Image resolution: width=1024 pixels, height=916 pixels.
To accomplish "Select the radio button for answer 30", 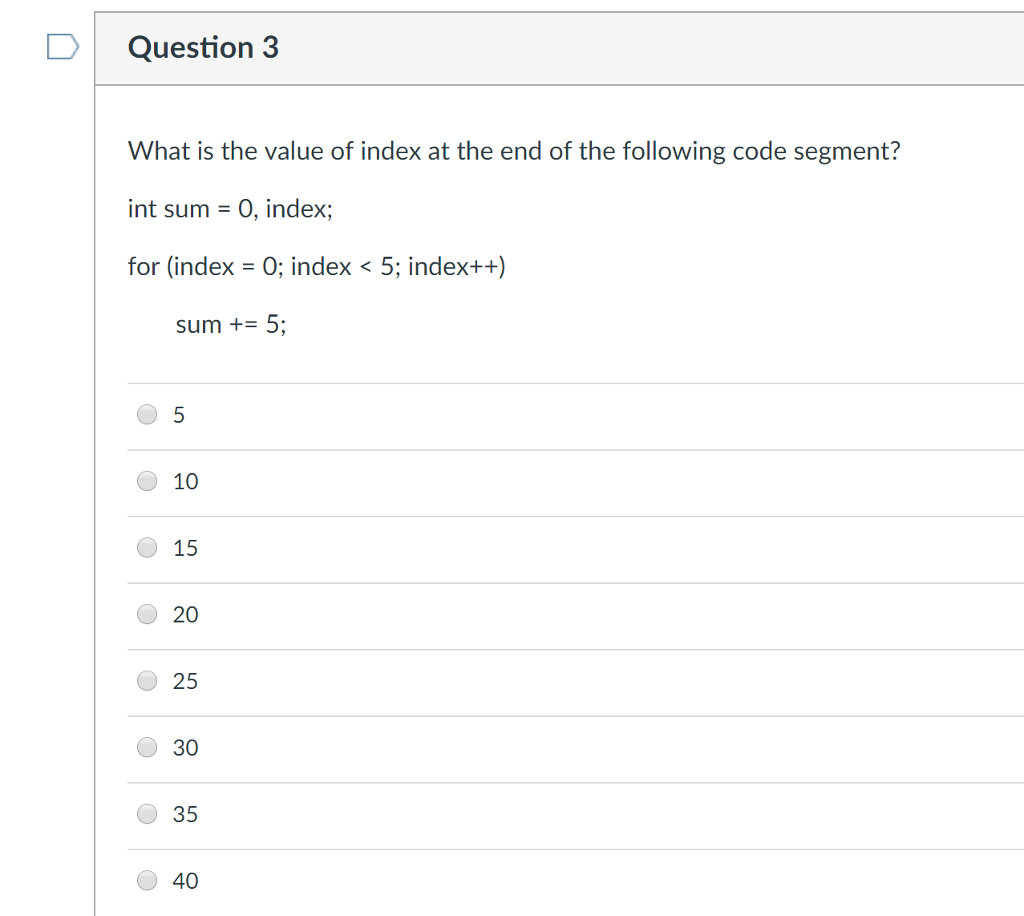I will click(146, 747).
